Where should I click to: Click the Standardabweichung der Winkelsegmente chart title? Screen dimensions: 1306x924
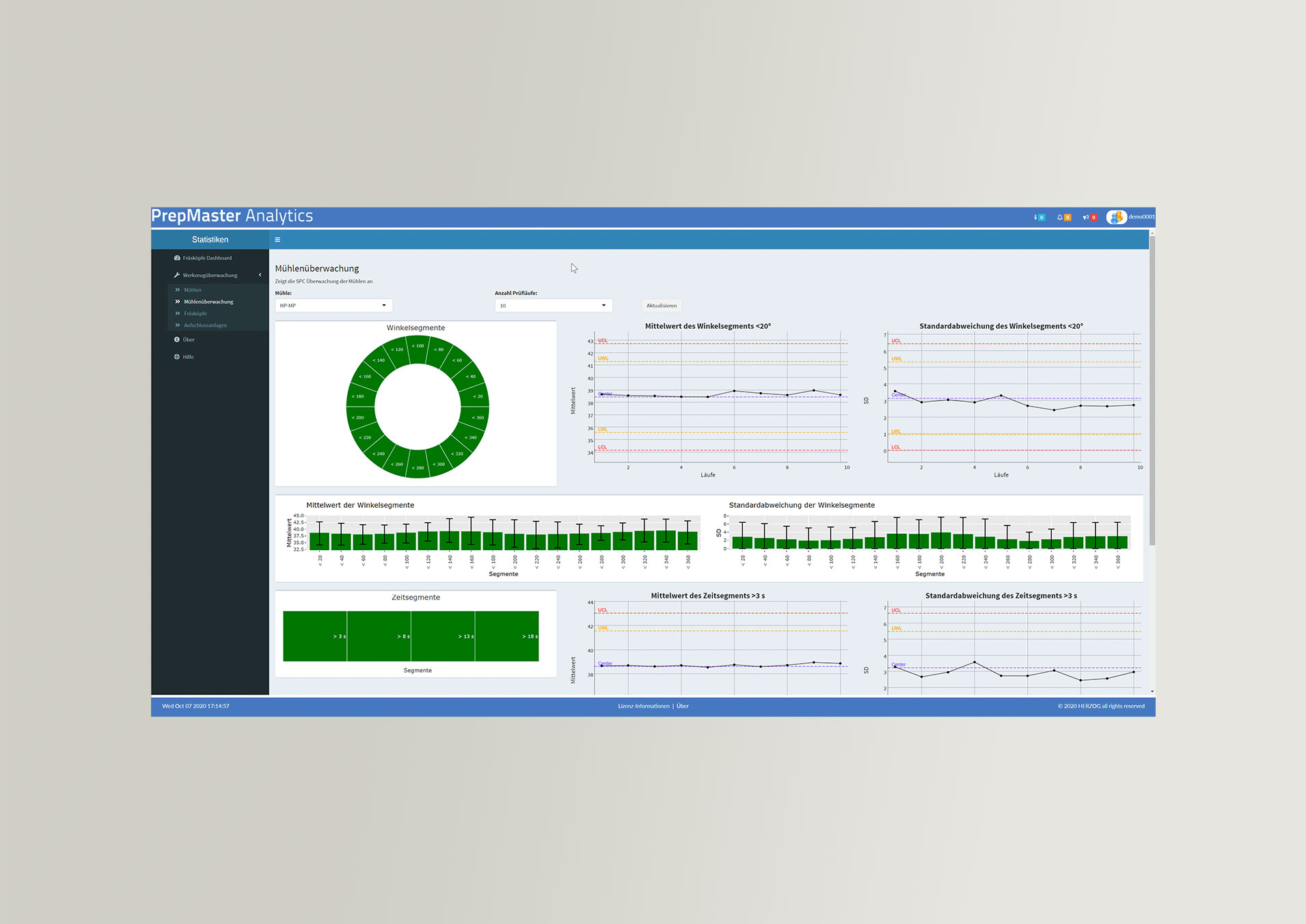pyautogui.click(x=802, y=505)
